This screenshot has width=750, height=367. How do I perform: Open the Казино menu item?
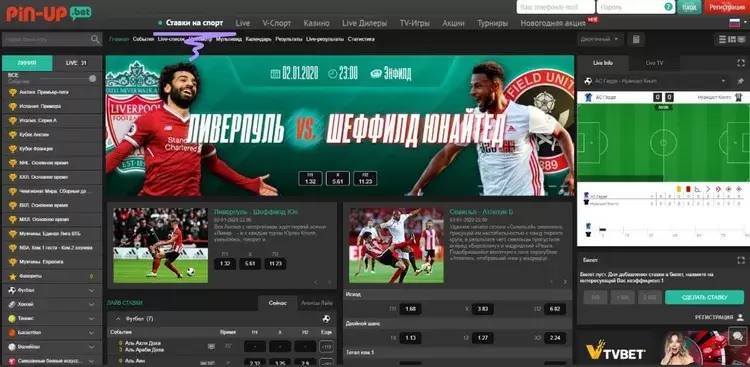coord(317,23)
